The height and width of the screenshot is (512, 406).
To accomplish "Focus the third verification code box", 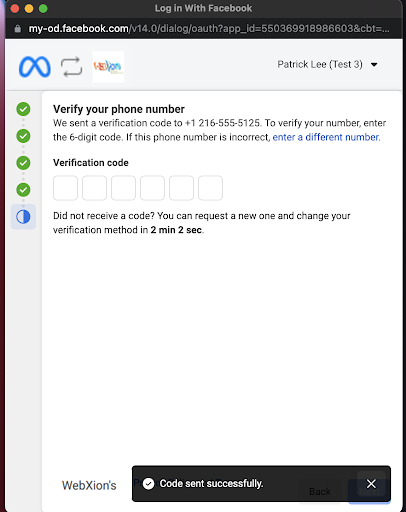I will [123, 188].
